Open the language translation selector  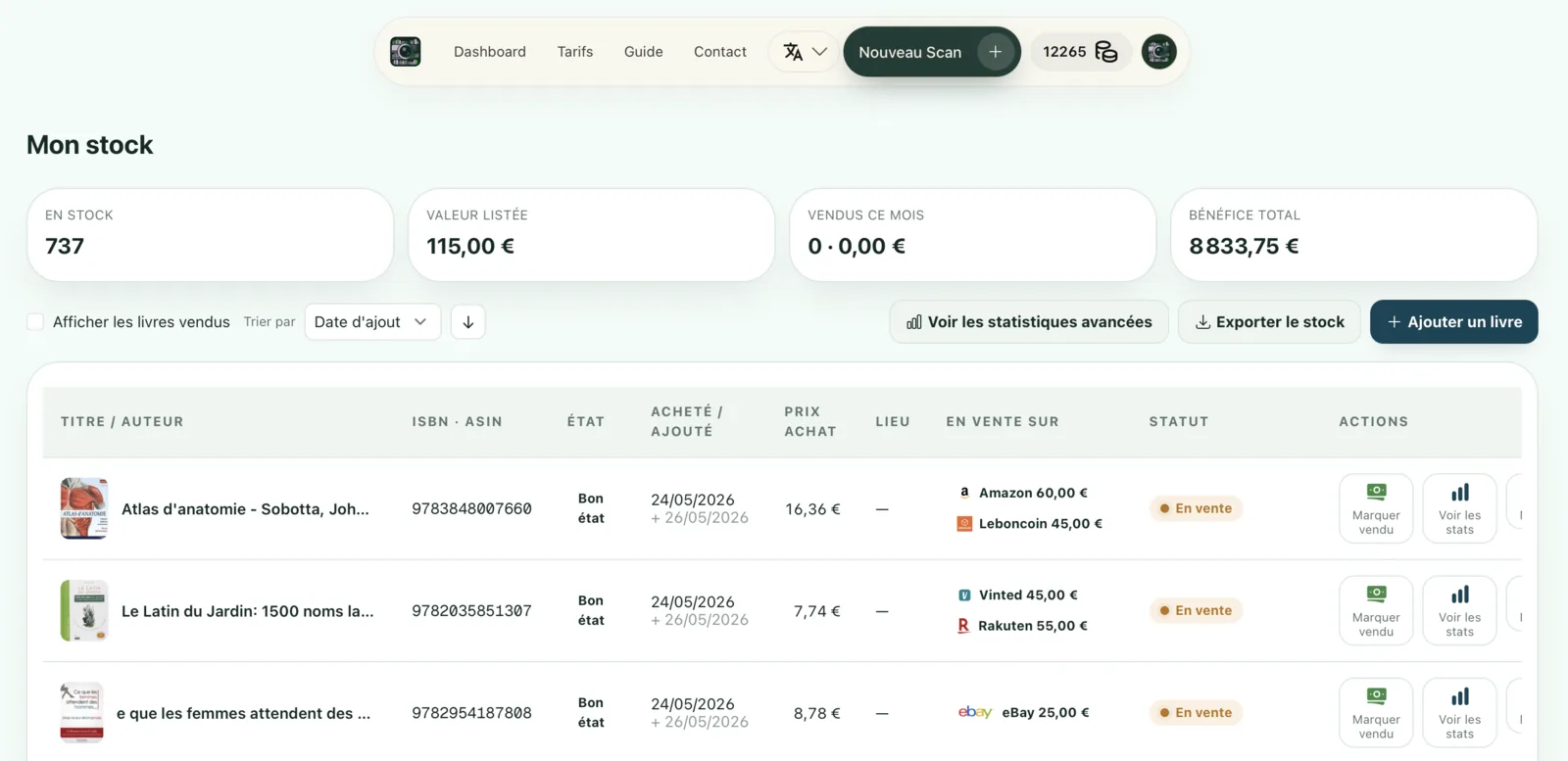click(x=805, y=52)
